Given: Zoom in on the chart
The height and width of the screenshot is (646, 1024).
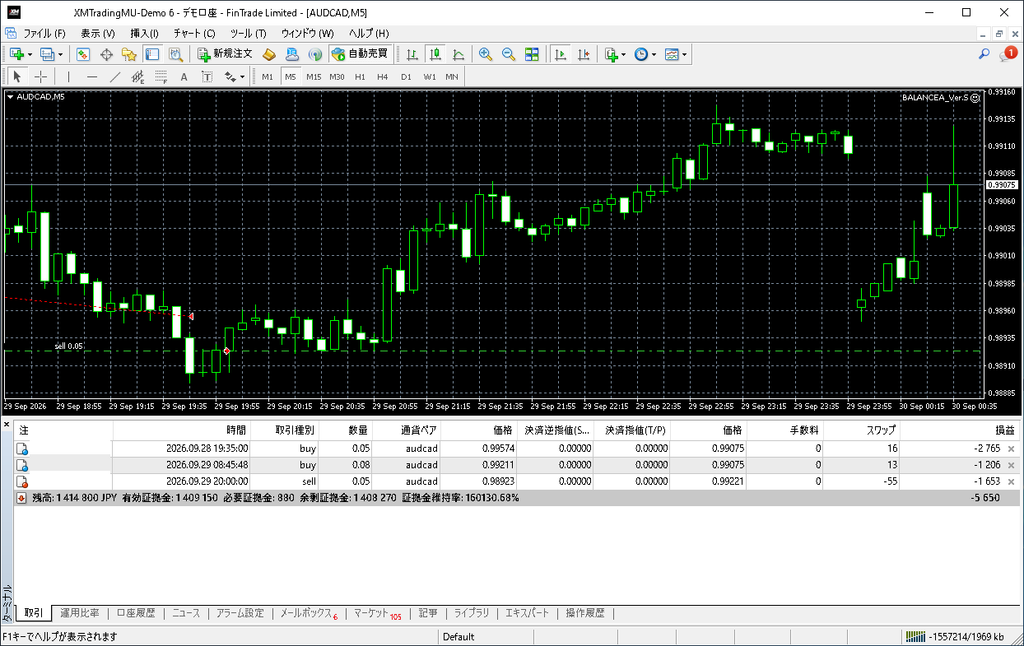Looking at the screenshot, I should pos(485,54).
